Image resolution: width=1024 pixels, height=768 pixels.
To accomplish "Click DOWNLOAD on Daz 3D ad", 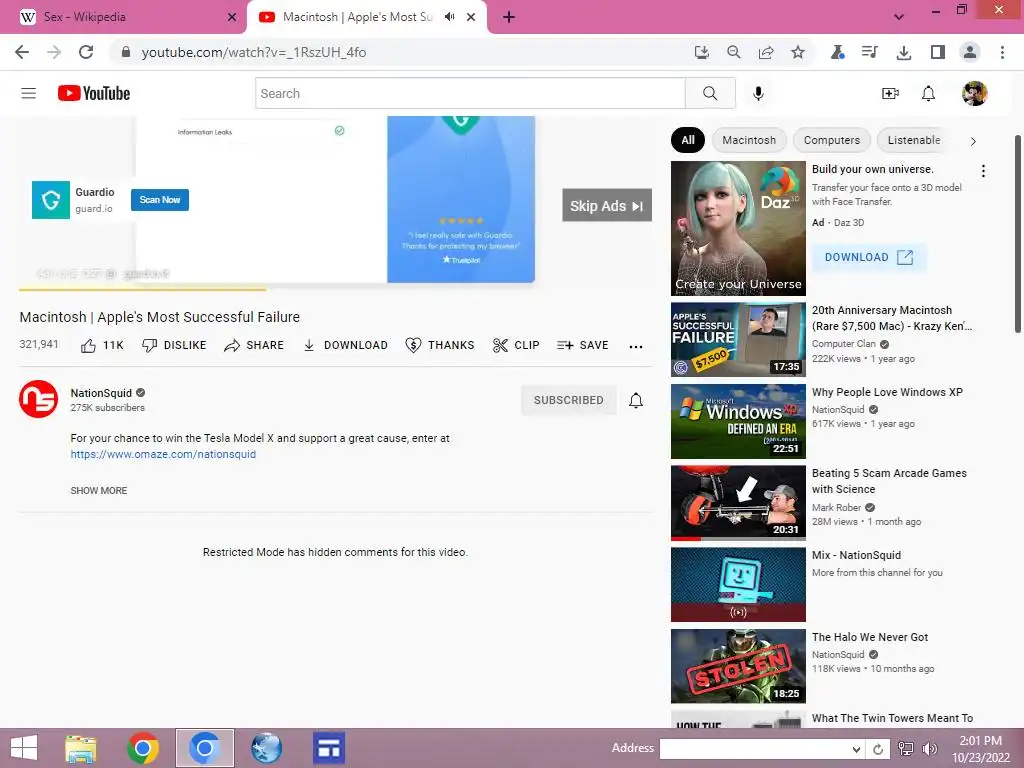I will [869, 257].
